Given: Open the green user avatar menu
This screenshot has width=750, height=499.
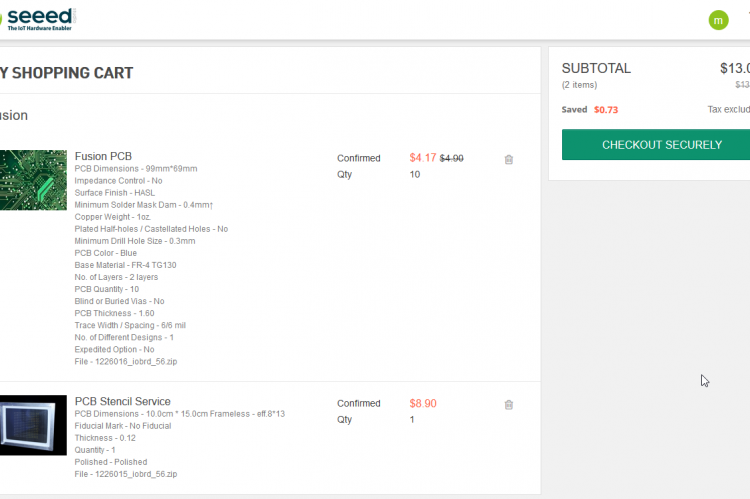Looking at the screenshot, I should (x=718, y=20).
